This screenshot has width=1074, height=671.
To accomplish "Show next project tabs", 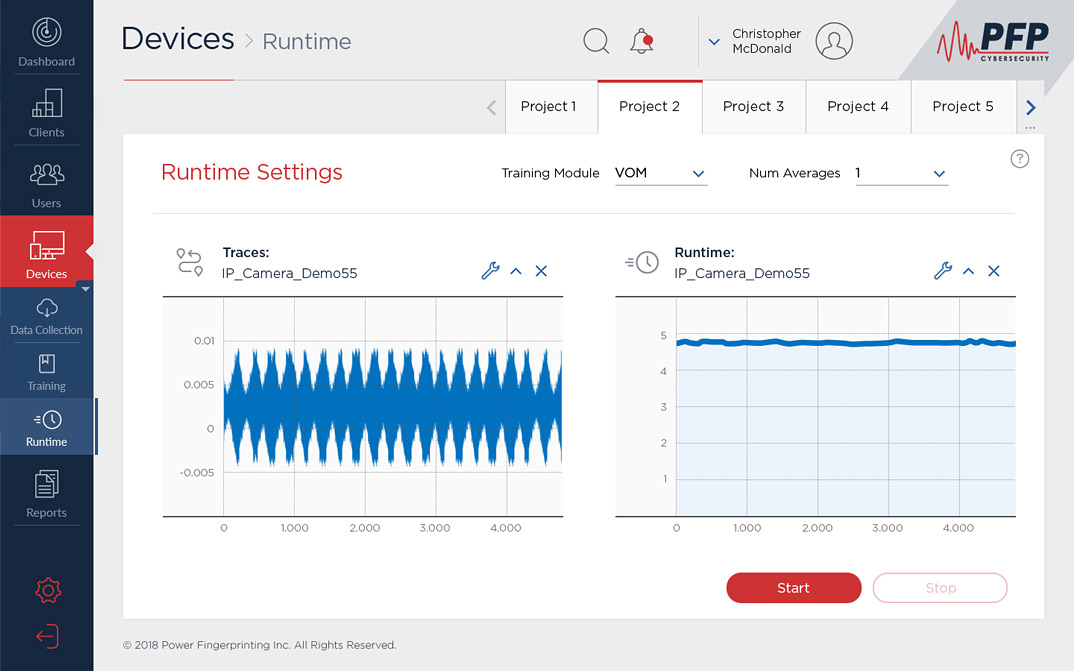I will click(1030, 107).
